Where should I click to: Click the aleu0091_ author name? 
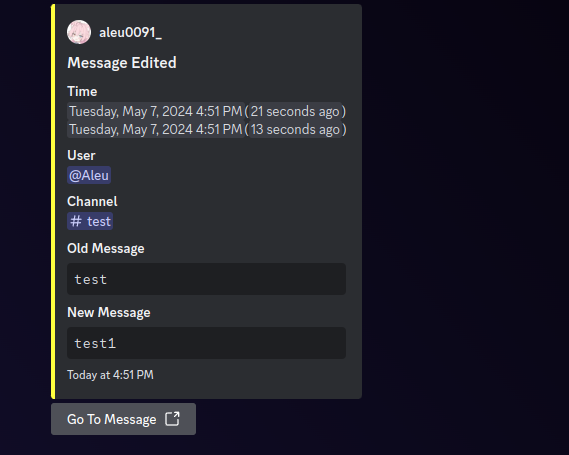point(131,33)
